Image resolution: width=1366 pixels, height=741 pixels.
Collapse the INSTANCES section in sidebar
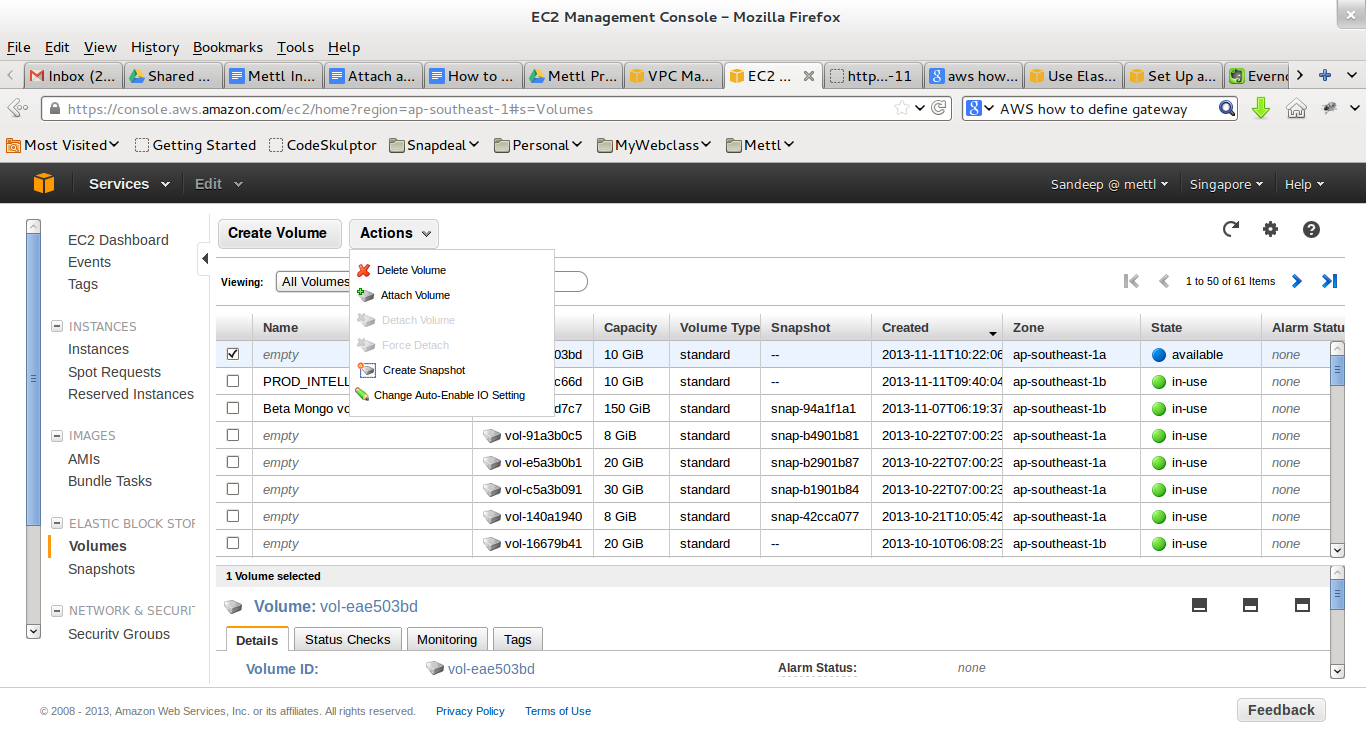[57, 327]
